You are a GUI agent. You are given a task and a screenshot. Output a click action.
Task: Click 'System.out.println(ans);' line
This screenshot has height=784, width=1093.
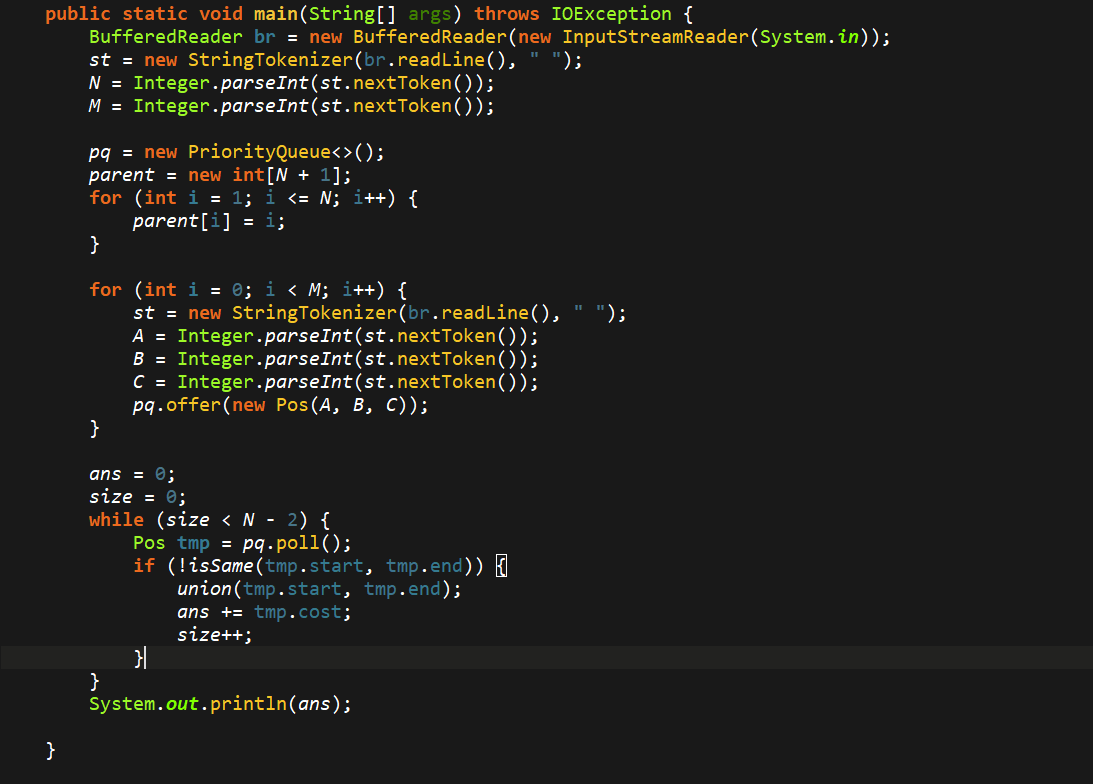220,704
